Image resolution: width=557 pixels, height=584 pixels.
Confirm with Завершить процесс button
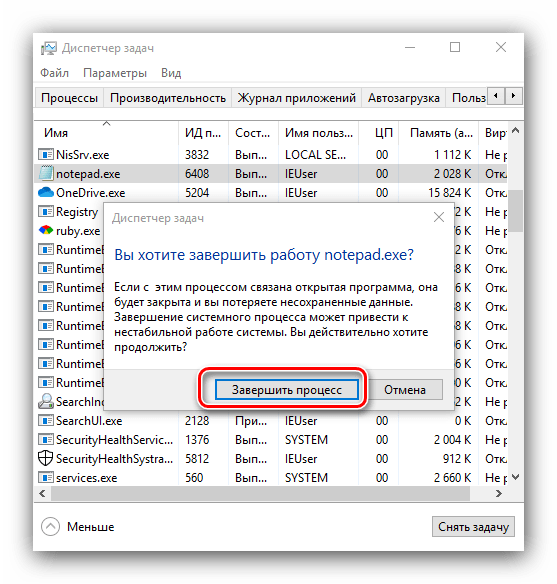[287, 390]
